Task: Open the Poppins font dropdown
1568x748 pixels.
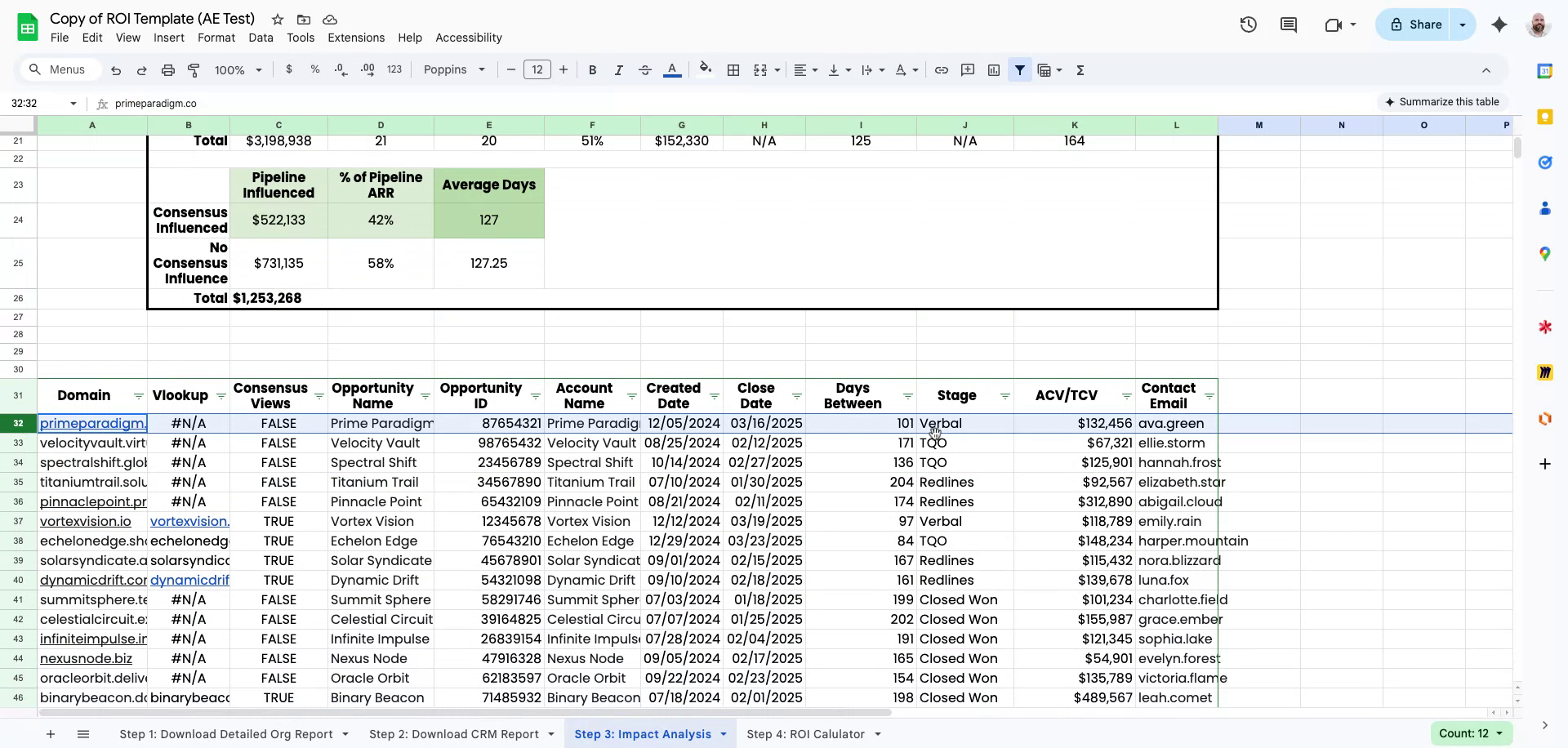Action: click(454, 70)
